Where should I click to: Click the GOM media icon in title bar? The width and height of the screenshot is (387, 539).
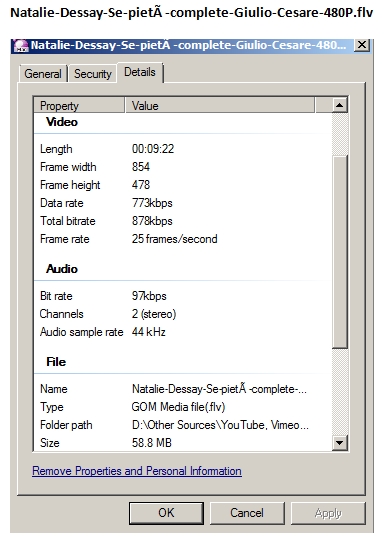tap(21, 46)
